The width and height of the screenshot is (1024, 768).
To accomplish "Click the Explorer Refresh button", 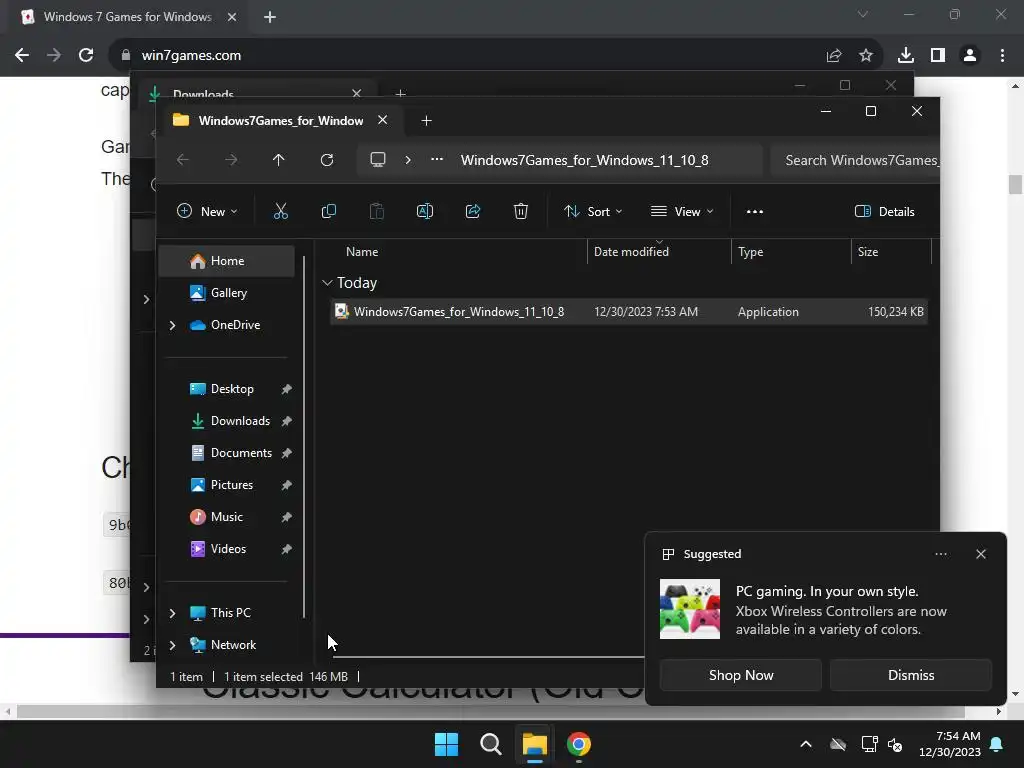I will coord(327,160).
